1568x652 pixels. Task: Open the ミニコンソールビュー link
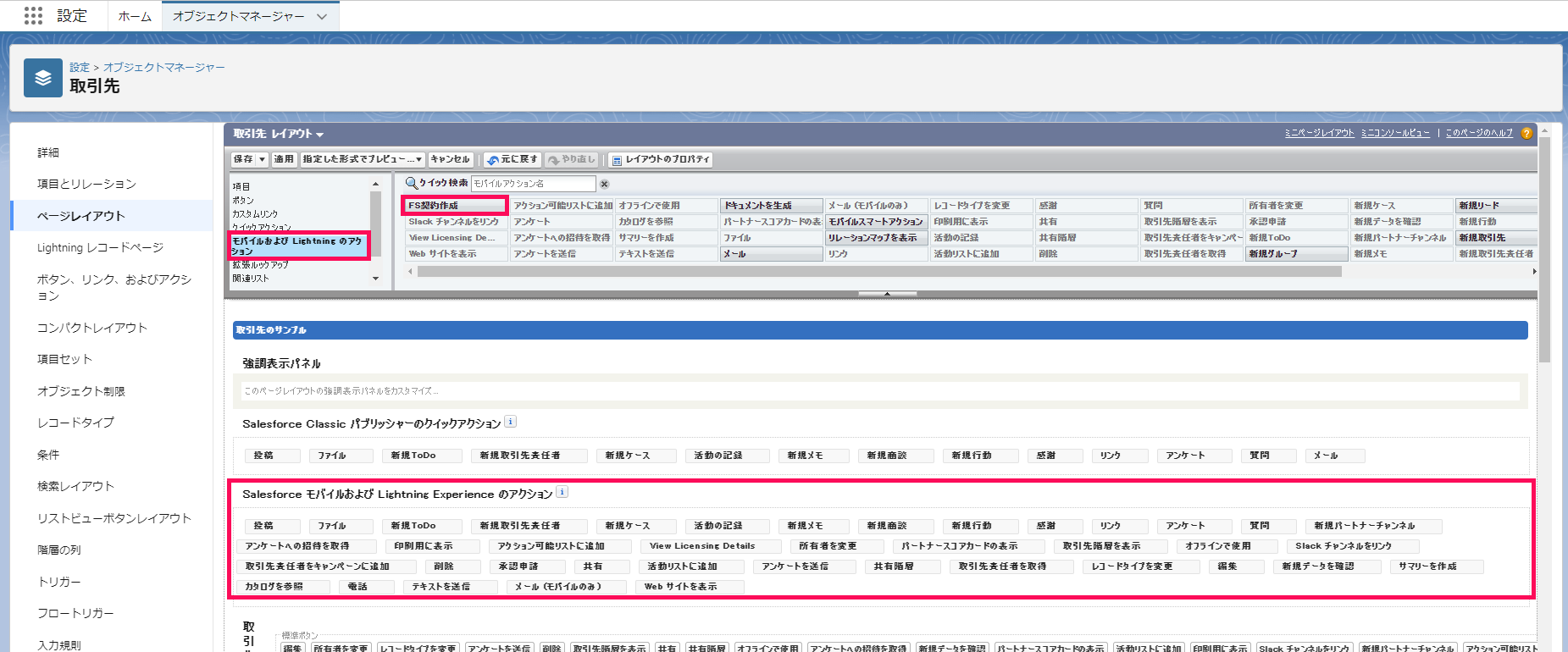pos(1395,133)
